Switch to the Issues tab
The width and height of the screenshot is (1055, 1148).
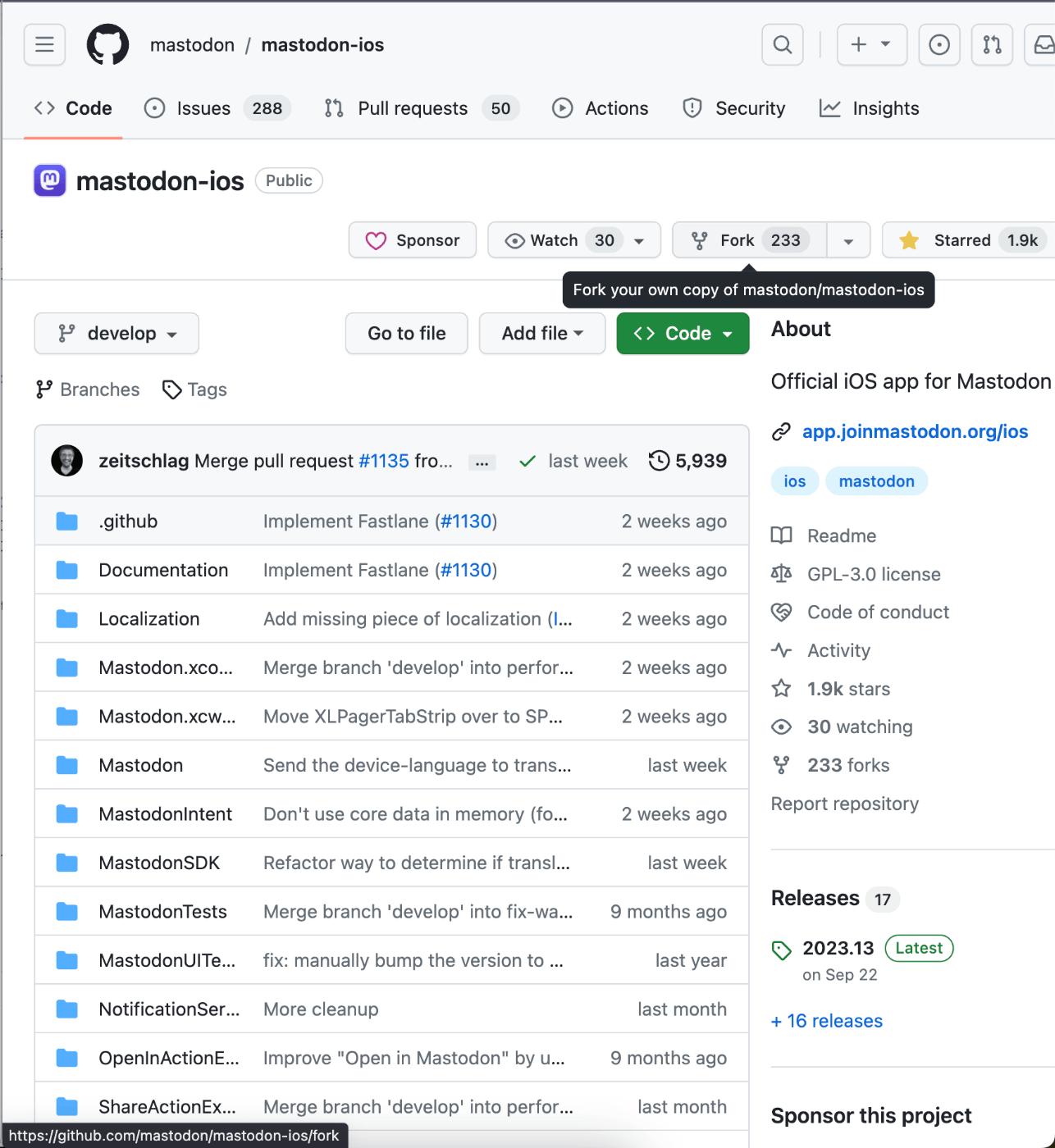[x=217, y=108]
